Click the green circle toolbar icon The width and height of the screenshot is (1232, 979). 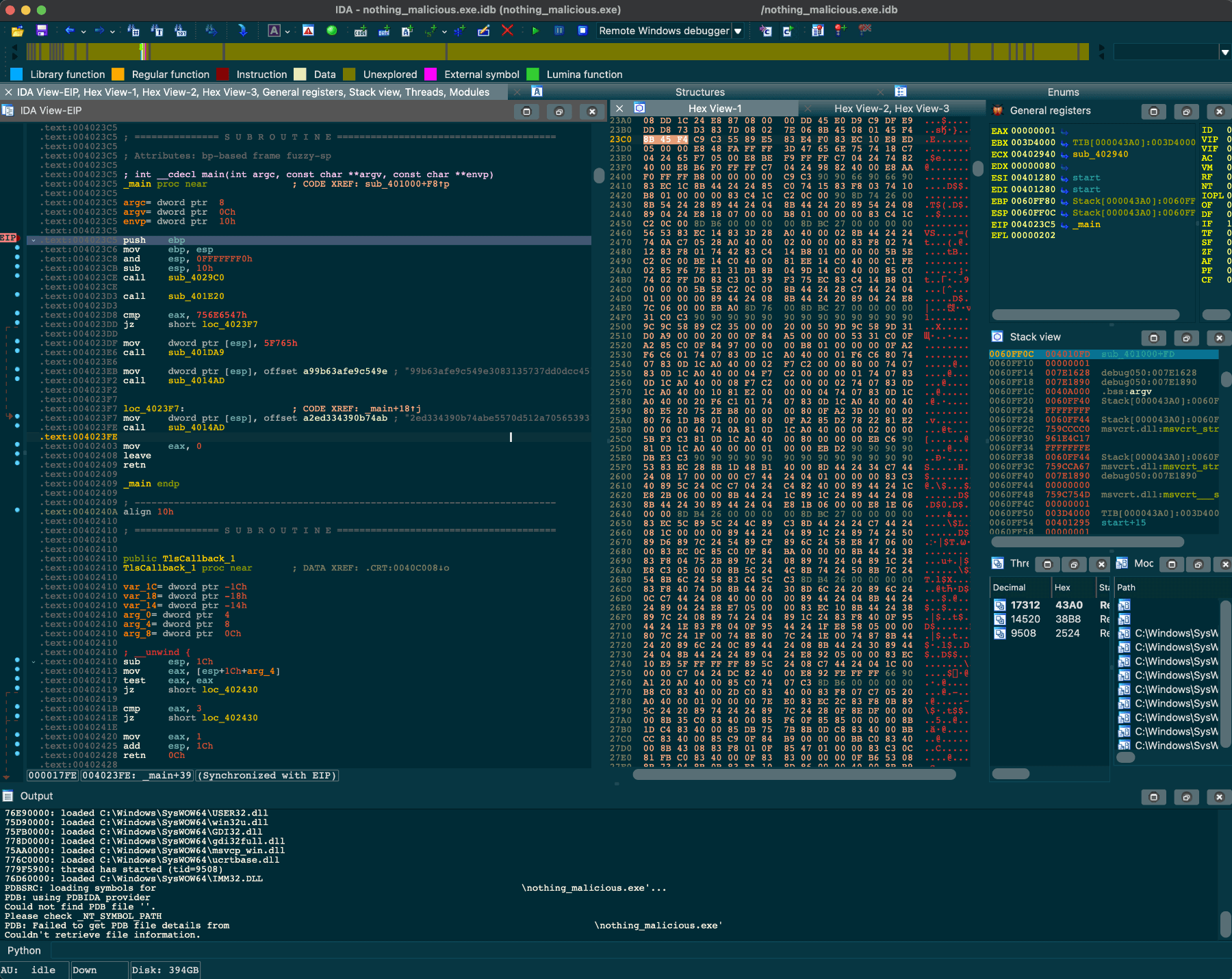pos(332,31)
